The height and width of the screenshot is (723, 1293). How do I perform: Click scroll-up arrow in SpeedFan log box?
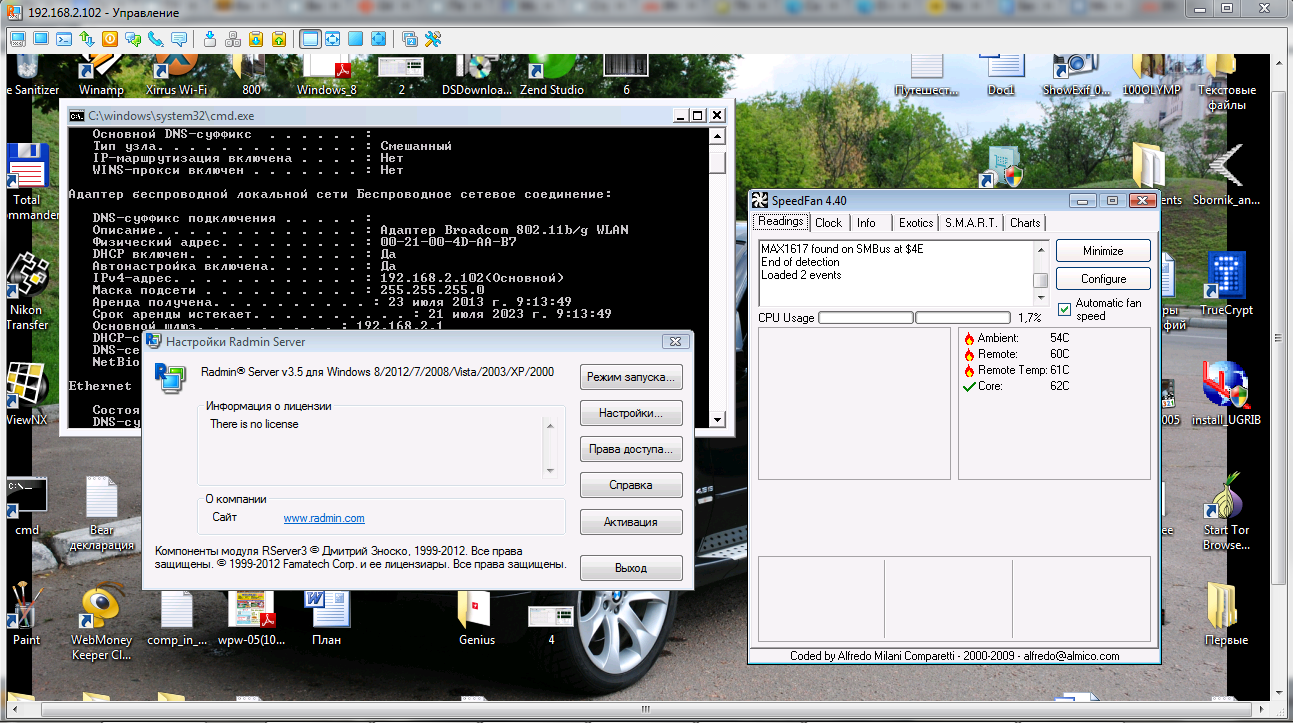(1040, 248)
